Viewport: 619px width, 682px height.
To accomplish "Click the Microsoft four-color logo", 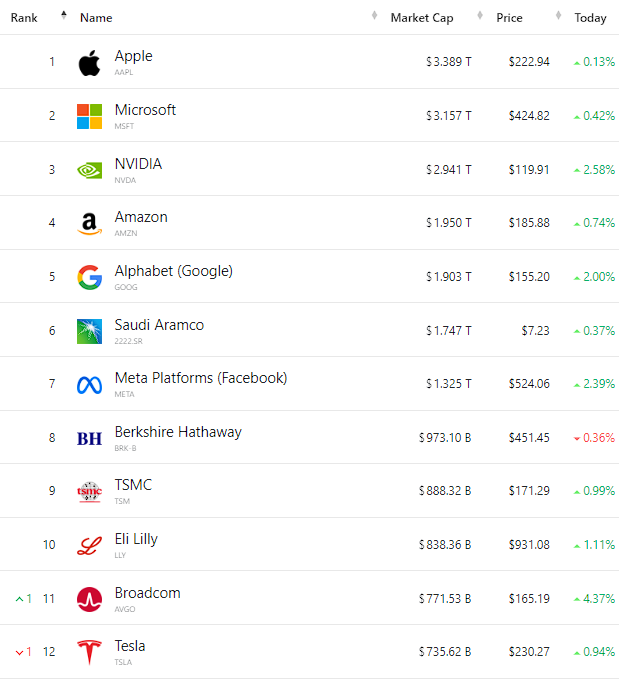I will tap(89, 116).
